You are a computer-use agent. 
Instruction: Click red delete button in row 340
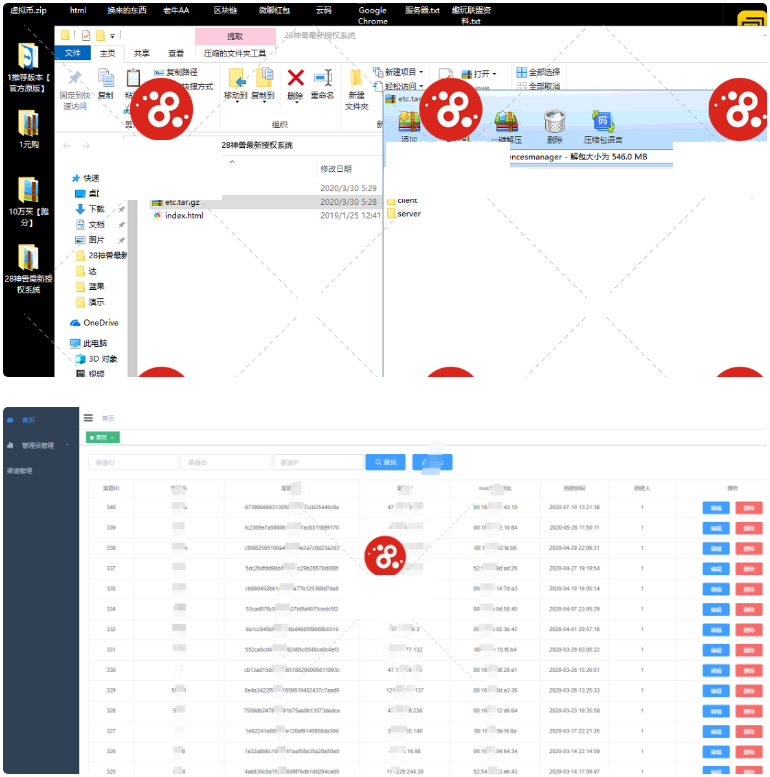tap(749, 507)
